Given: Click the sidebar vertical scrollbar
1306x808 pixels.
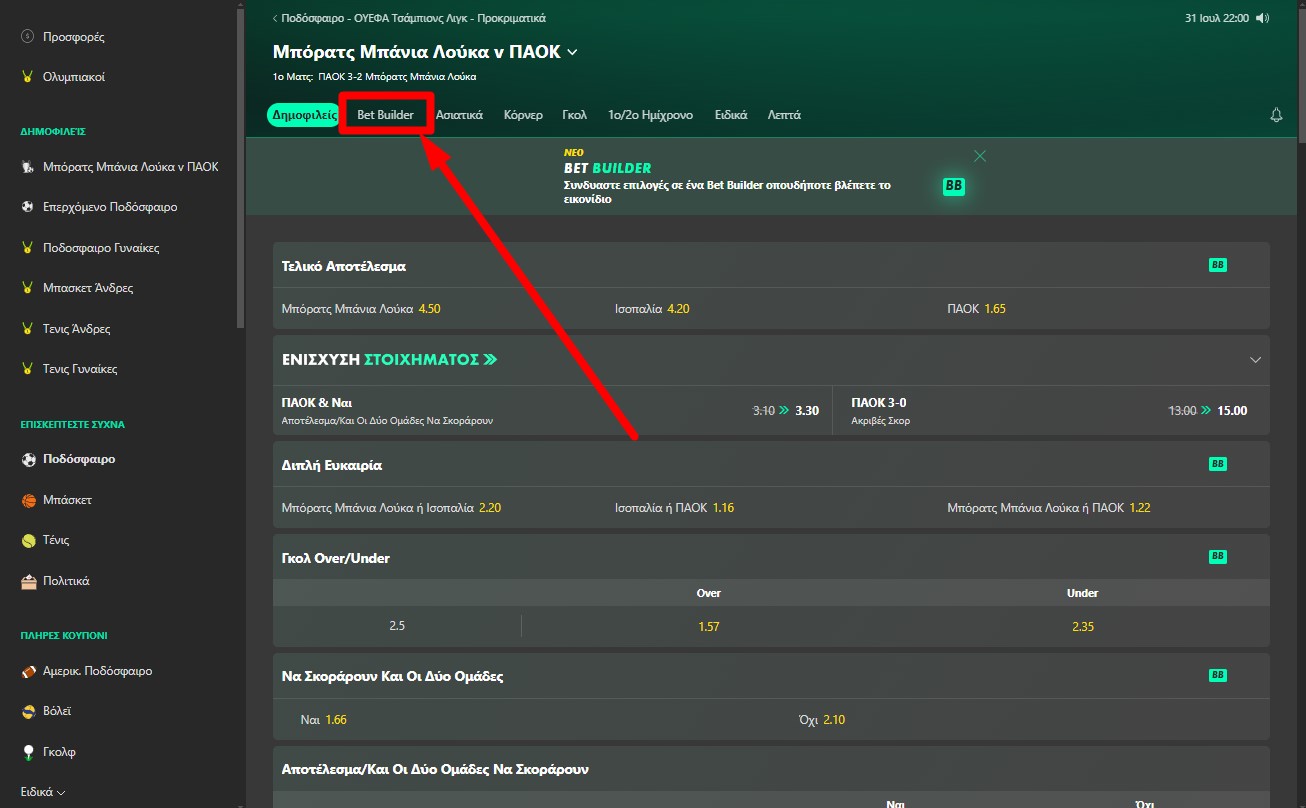Looking at the screenshot, I should click(240, 167).
